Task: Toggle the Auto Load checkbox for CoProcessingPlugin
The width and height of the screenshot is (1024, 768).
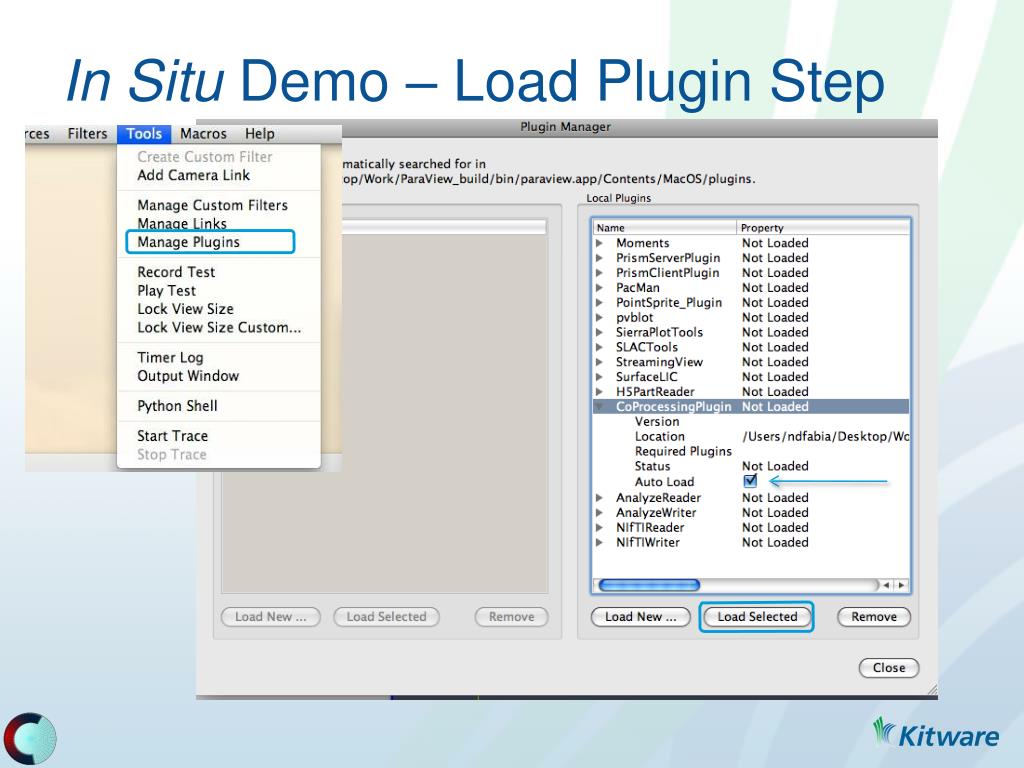Action: pos(750,481)
